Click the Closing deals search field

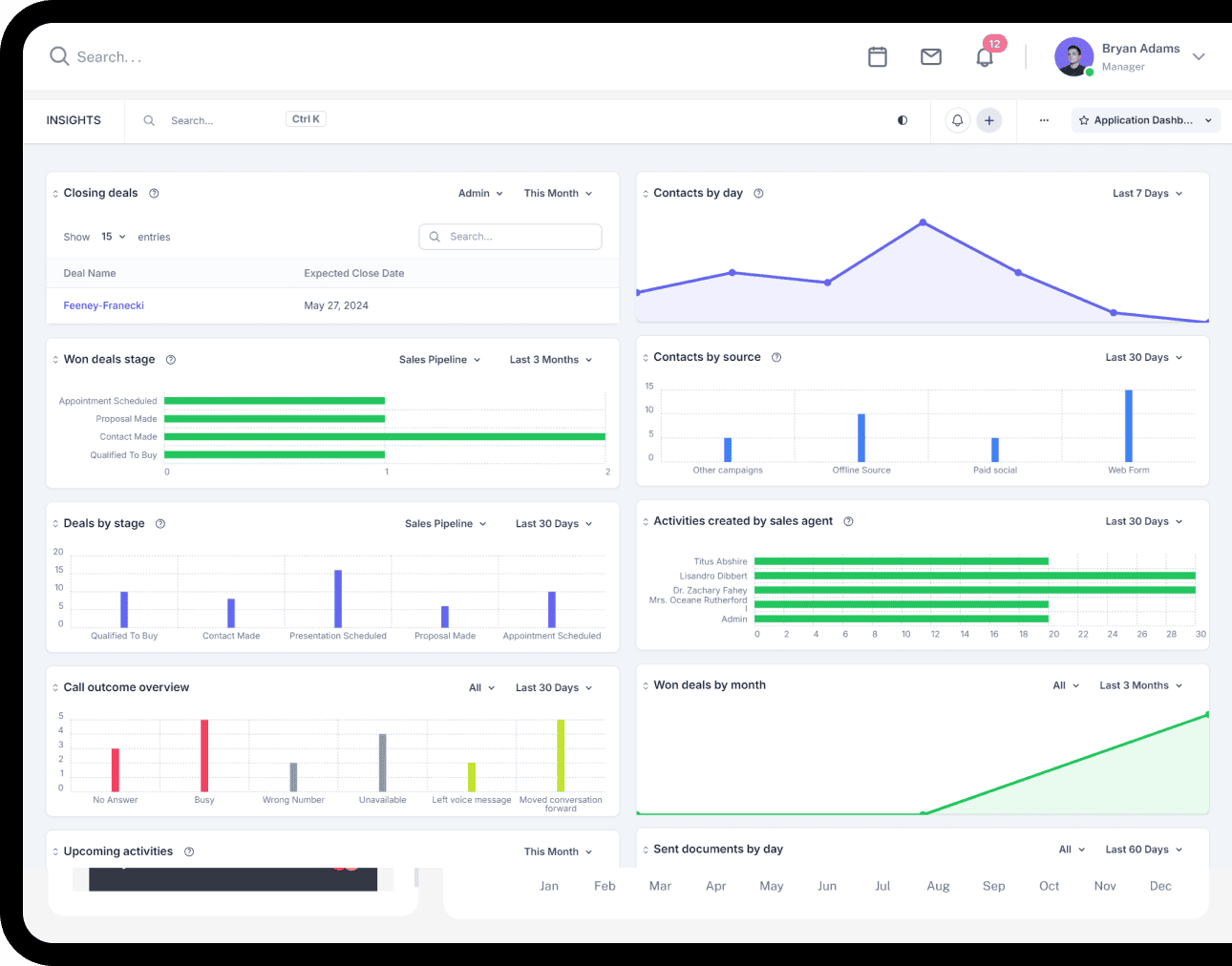click(510, 237)
